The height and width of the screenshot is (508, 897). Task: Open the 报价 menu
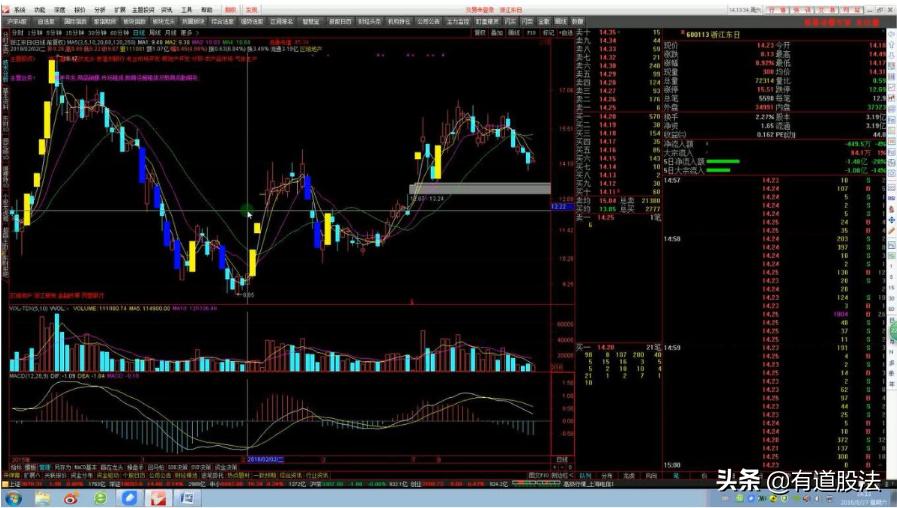(x=80, y=10)
